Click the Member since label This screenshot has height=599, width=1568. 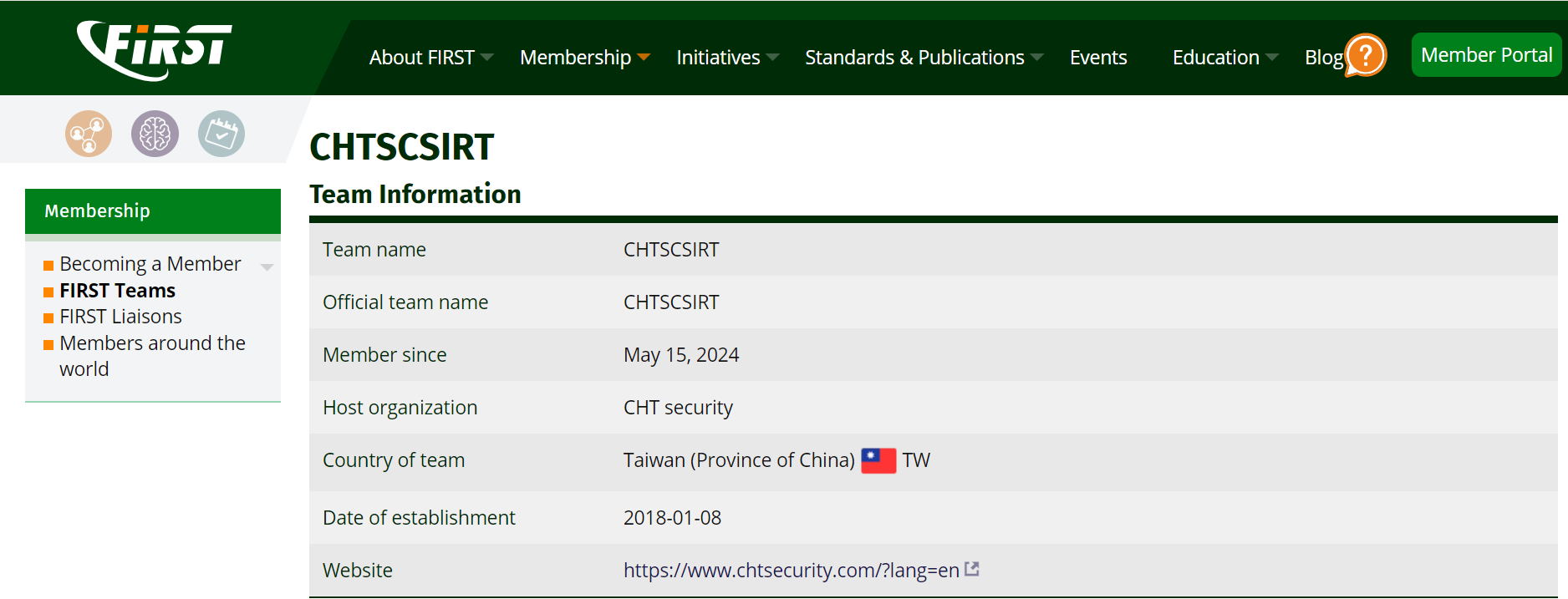(384, 355)
